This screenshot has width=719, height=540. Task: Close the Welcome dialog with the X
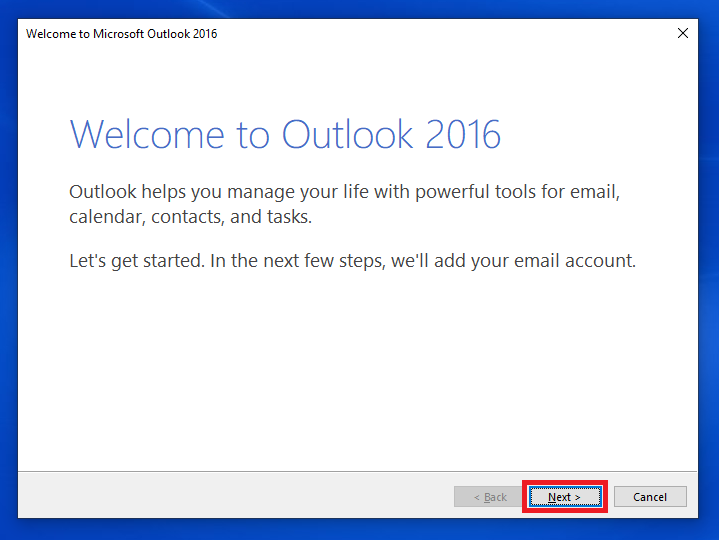683,33
